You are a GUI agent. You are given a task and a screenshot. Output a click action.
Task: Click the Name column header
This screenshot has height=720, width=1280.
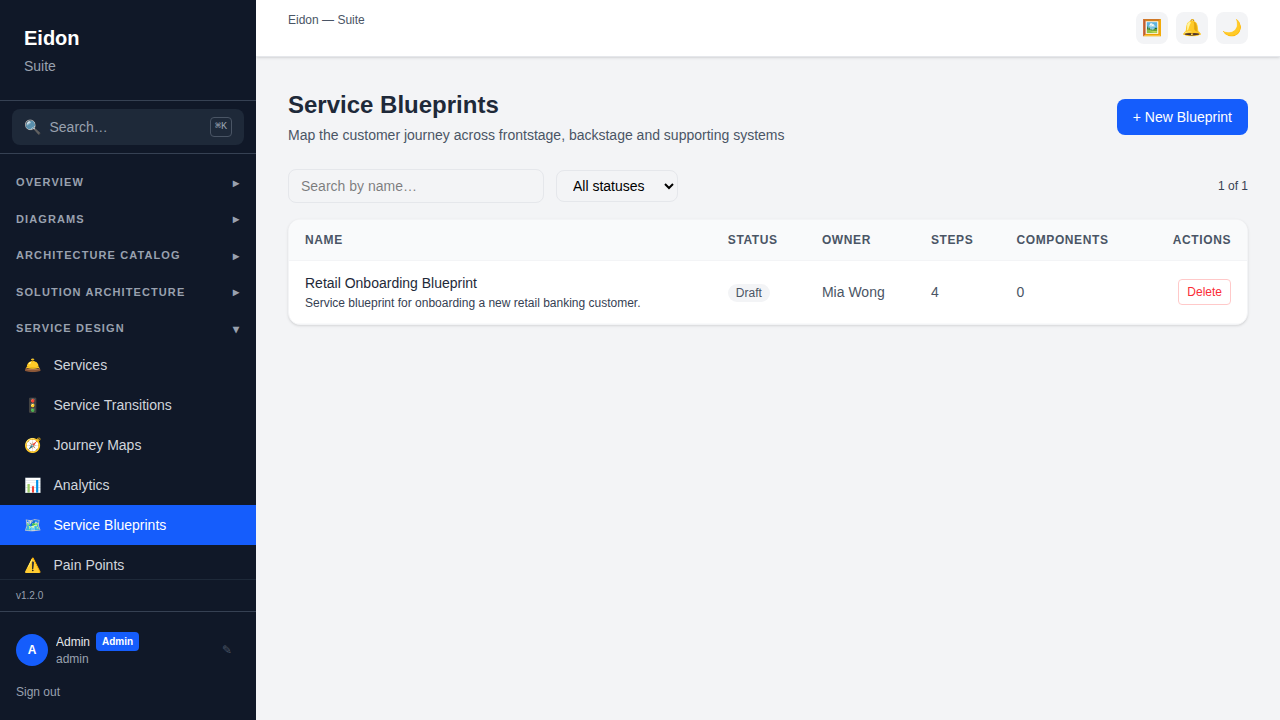(324, 240)
